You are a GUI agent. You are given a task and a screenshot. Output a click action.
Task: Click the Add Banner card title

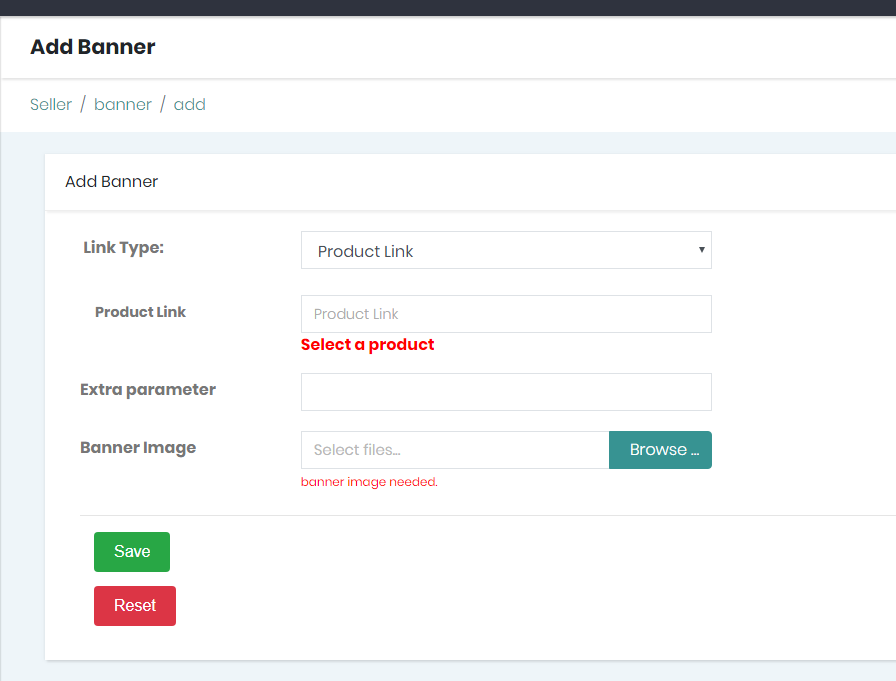pyautogui.click(x=111, y=182)
